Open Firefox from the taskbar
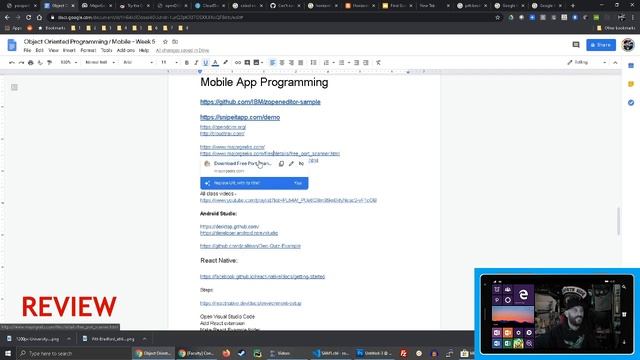The image size is (640, 360). tap(227, 353)
